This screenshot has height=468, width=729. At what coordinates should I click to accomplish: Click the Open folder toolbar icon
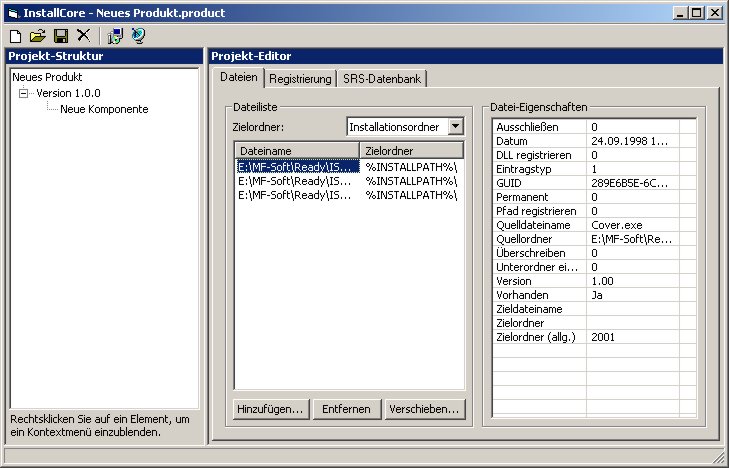(x=38, y=36)
